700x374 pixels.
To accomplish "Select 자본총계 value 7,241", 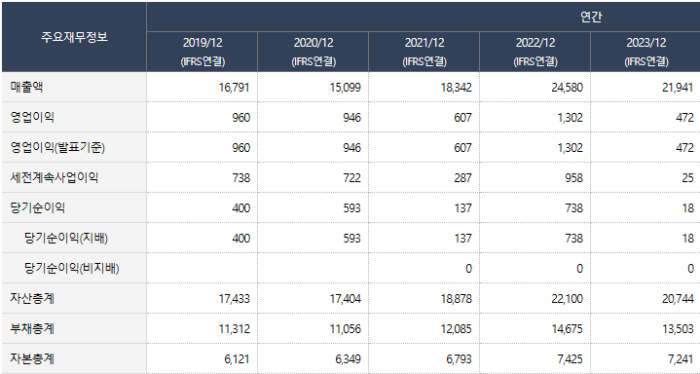I will coord(681,359).
